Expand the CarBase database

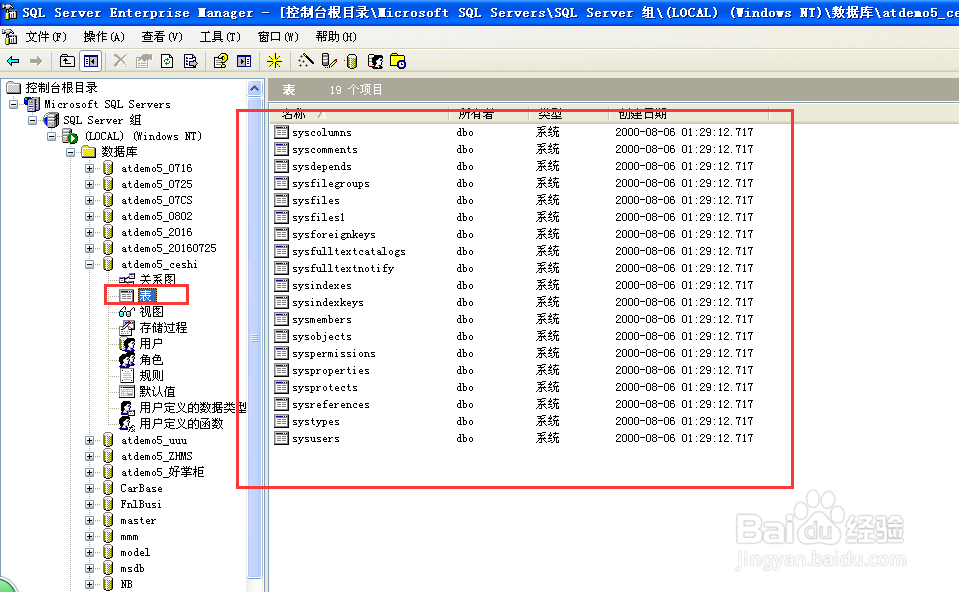(90, 488)
